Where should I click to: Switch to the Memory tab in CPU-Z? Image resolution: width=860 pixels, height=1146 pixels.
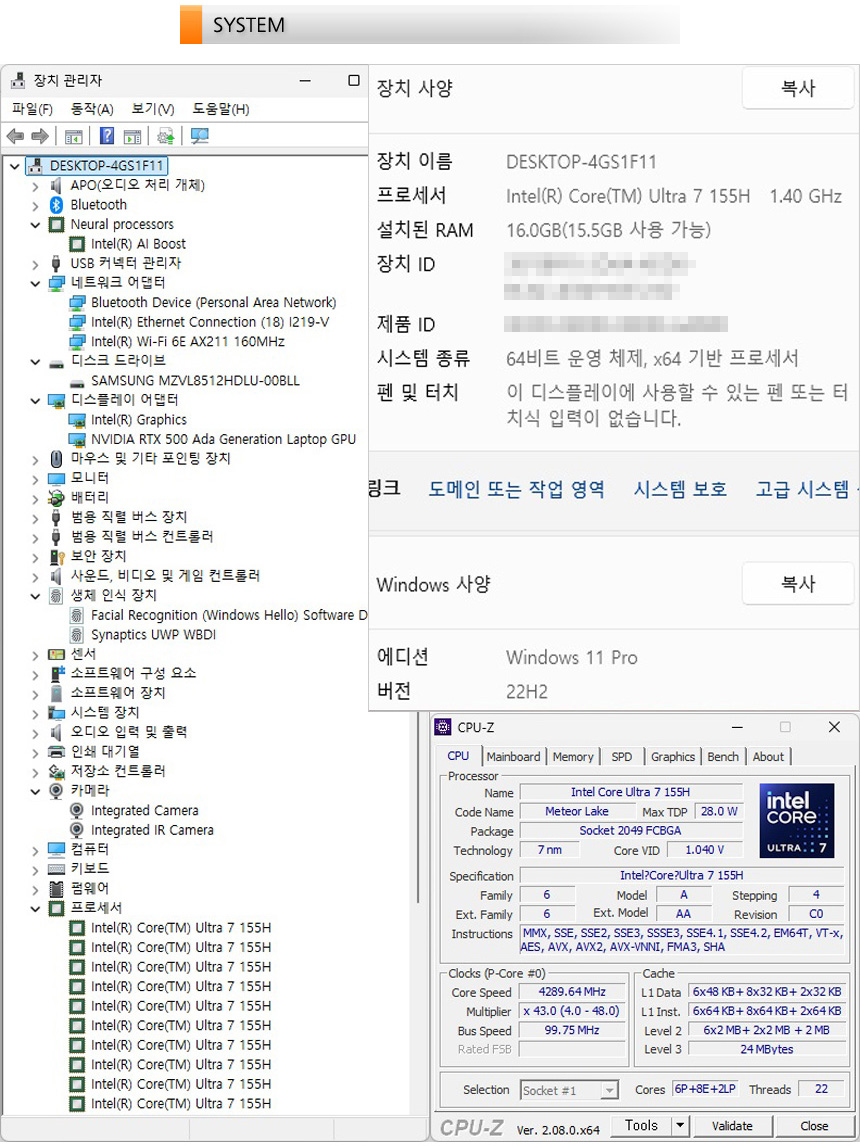pos(573,756)
